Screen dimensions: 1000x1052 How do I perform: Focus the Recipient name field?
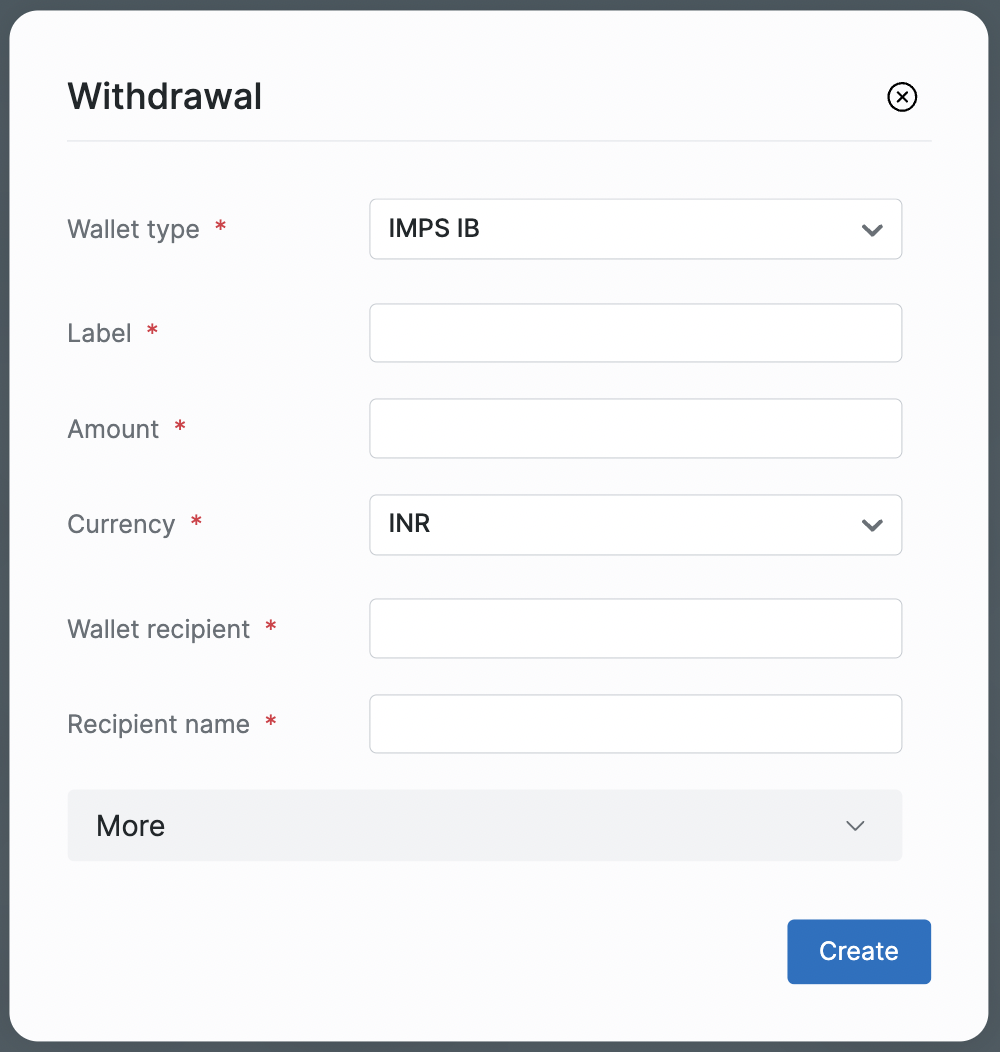click(x=635, y=724)
